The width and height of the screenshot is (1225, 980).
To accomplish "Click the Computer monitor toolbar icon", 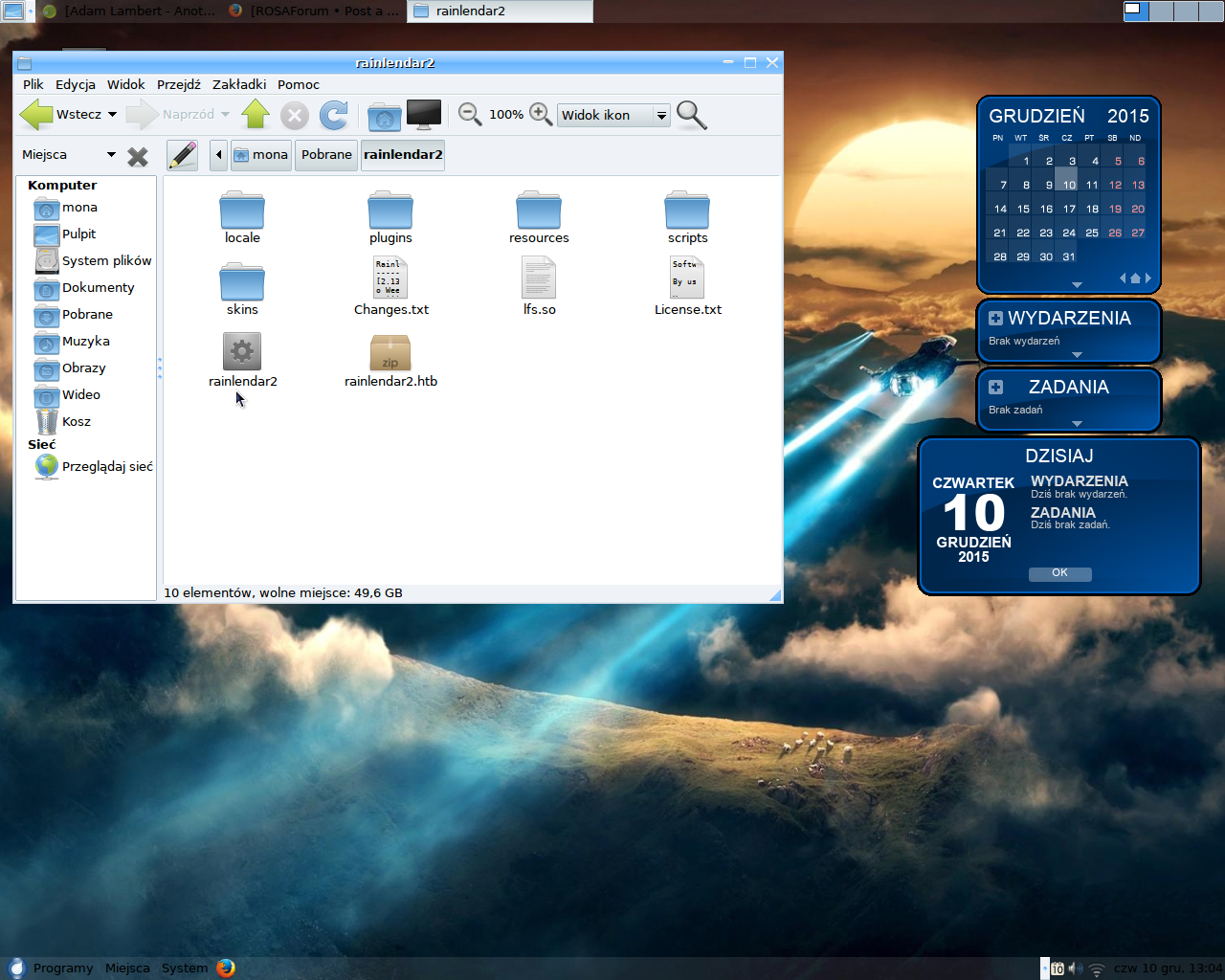I will (423, 115).
